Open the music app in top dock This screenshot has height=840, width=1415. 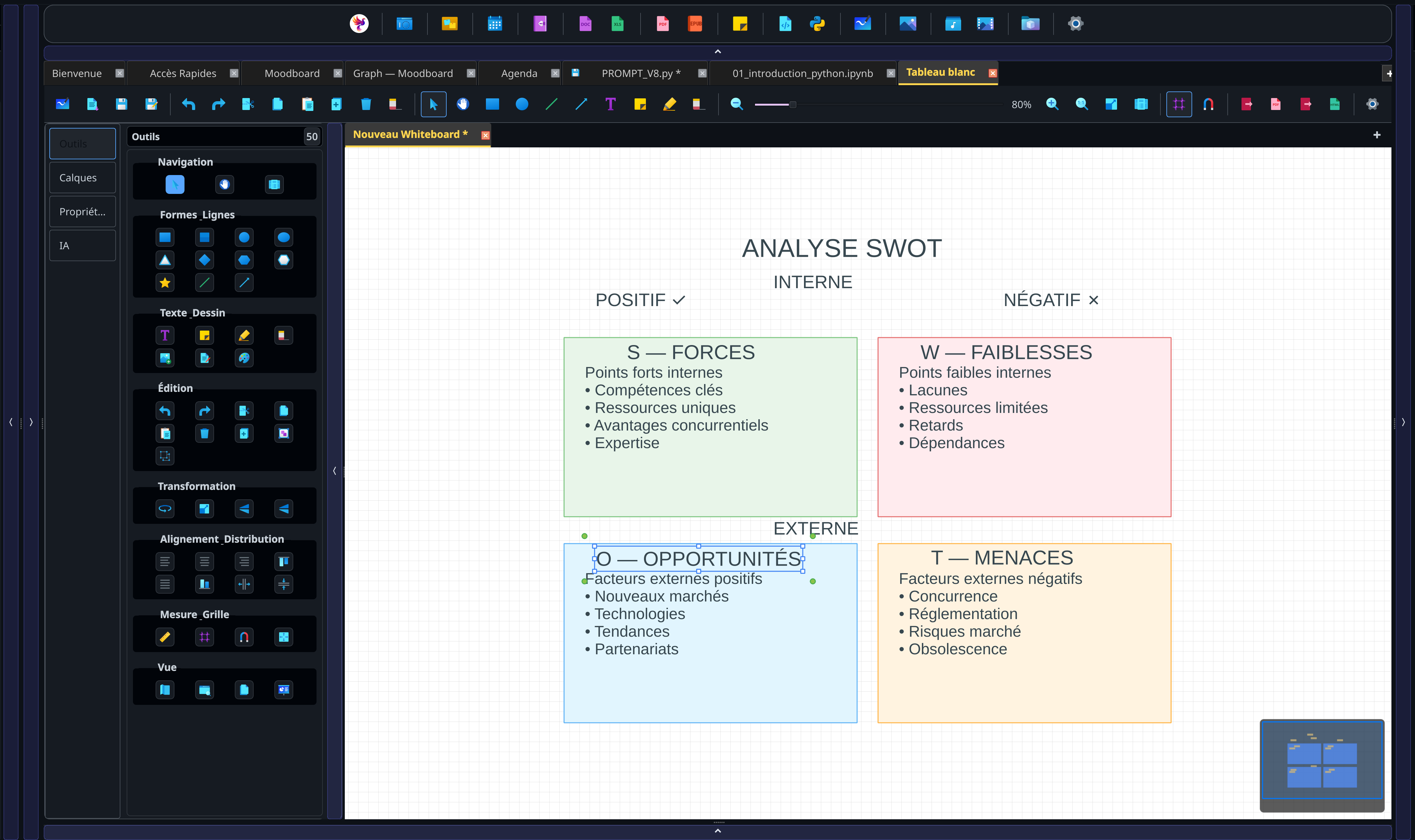click(953, 24)
